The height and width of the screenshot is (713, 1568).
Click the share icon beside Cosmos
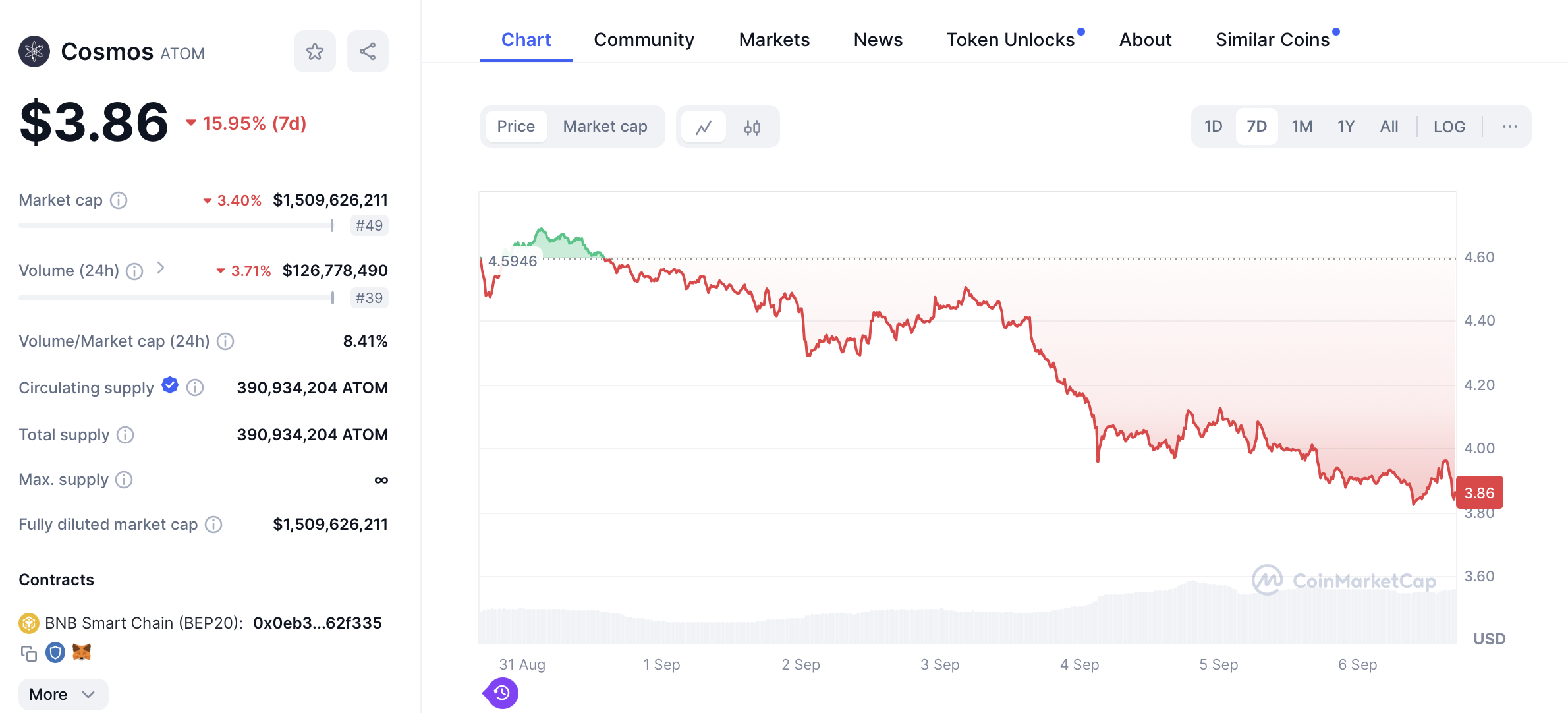tap(367, 51)
